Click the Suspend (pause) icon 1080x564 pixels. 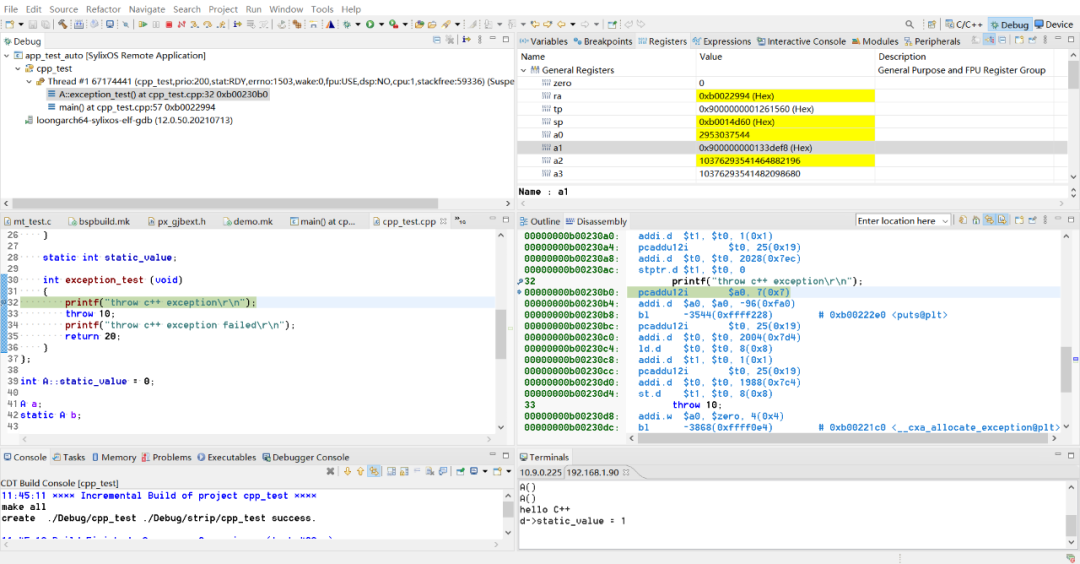[x=156, y=24]
